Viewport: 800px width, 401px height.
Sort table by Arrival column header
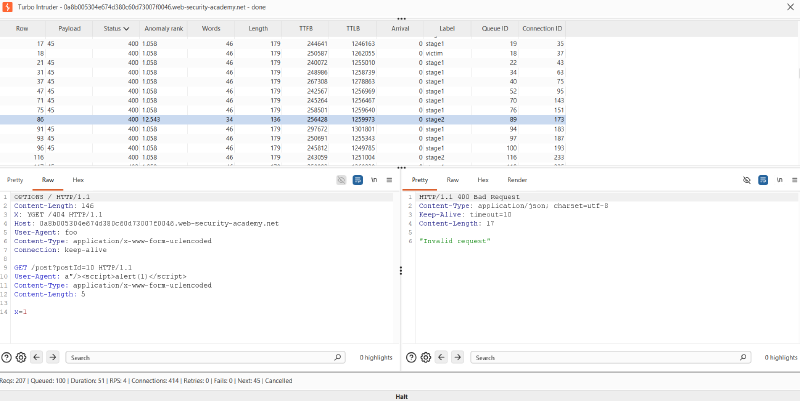pos(400,29)
